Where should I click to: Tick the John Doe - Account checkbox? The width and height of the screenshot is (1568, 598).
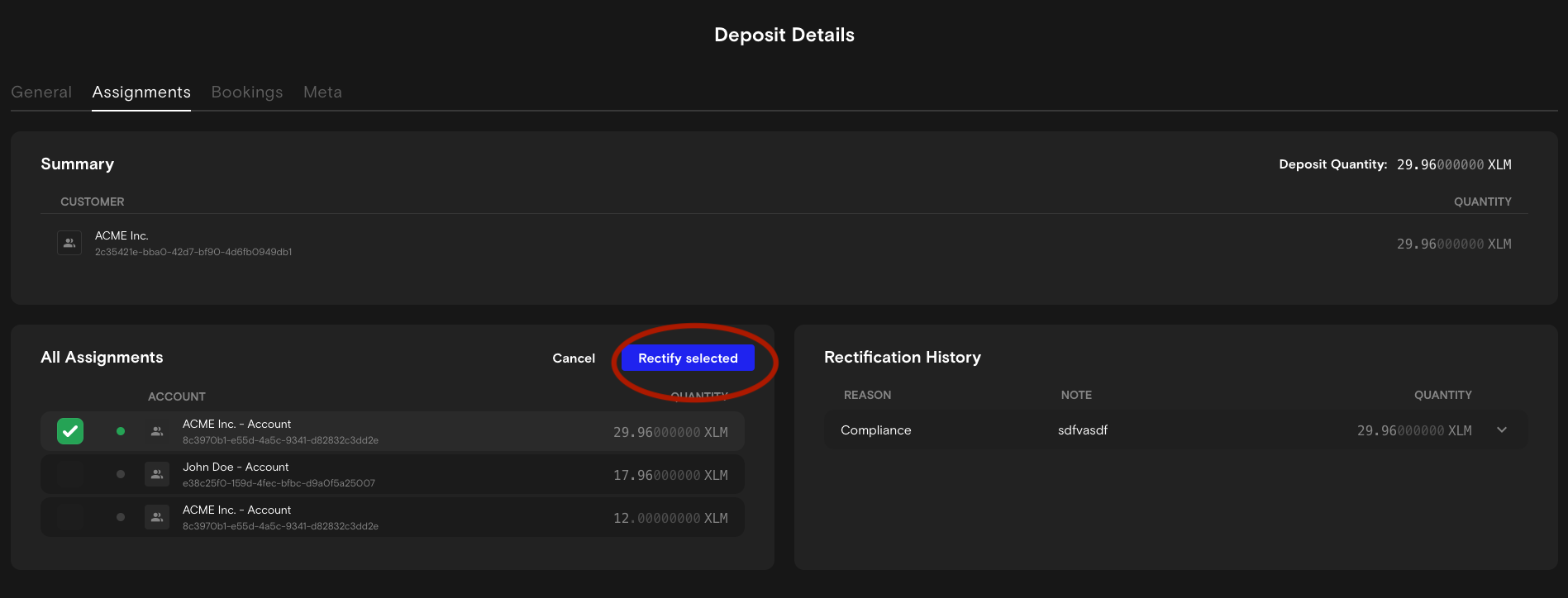coord(70,474)
